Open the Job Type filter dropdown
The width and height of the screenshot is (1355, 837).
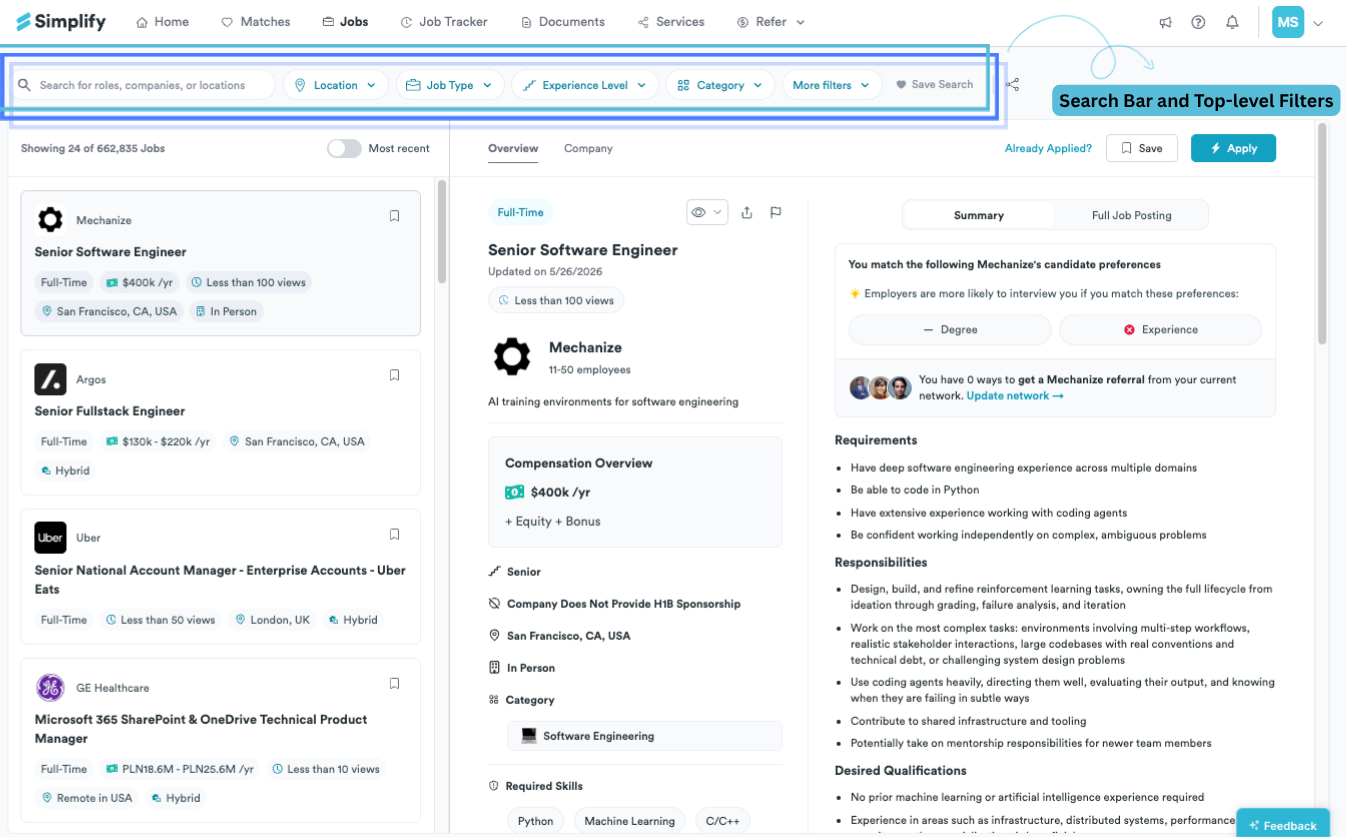click(x=450, y=85)
